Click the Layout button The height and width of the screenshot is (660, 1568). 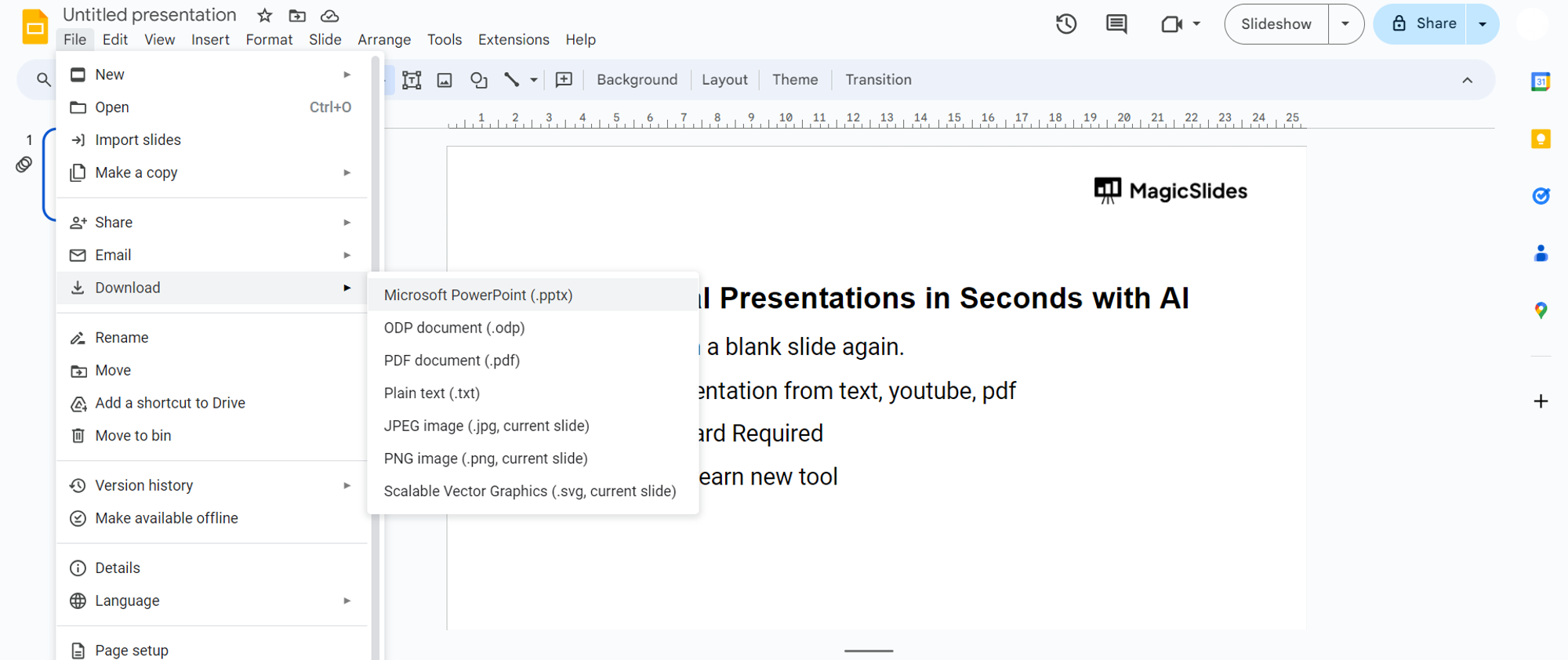[724, 80]
